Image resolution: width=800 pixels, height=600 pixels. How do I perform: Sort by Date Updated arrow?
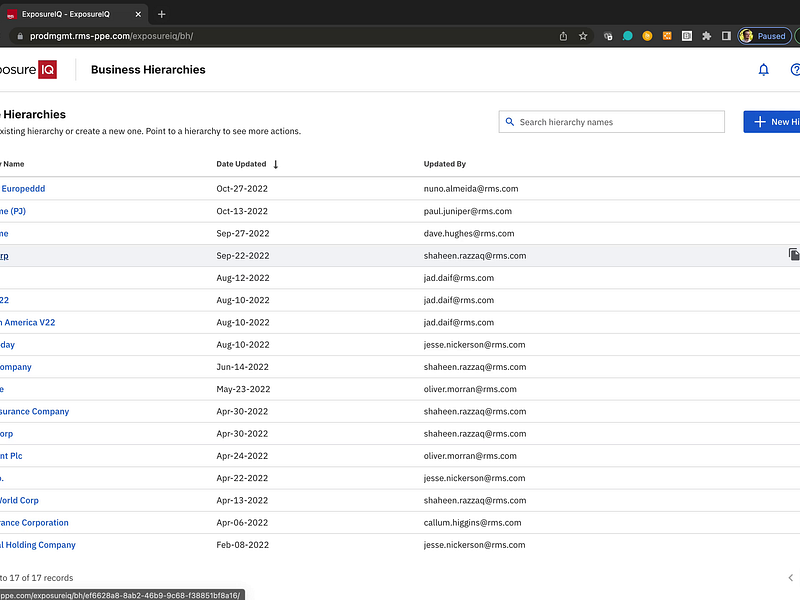coord(276,164)
